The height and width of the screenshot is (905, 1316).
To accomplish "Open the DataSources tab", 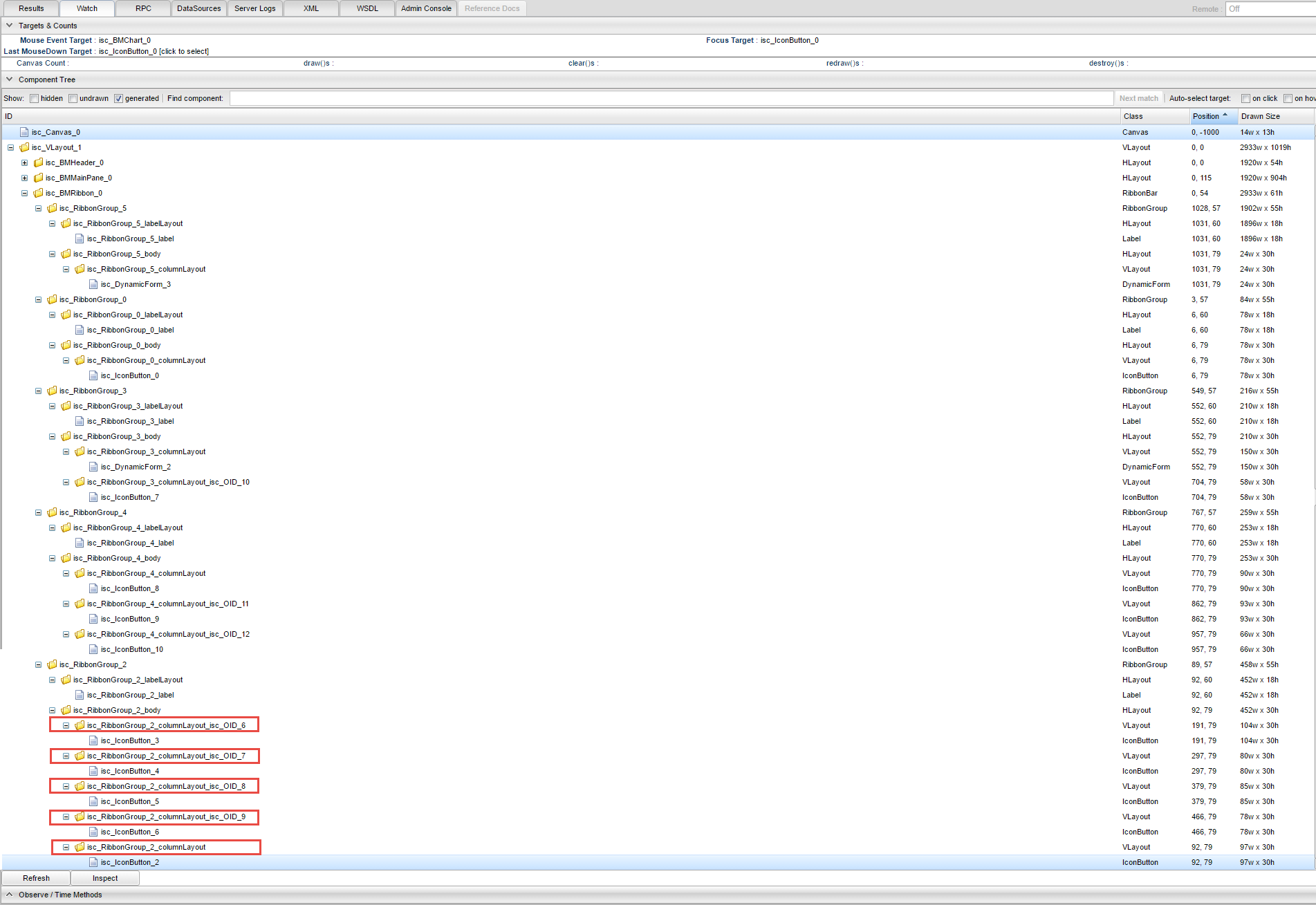I will 198,8.
